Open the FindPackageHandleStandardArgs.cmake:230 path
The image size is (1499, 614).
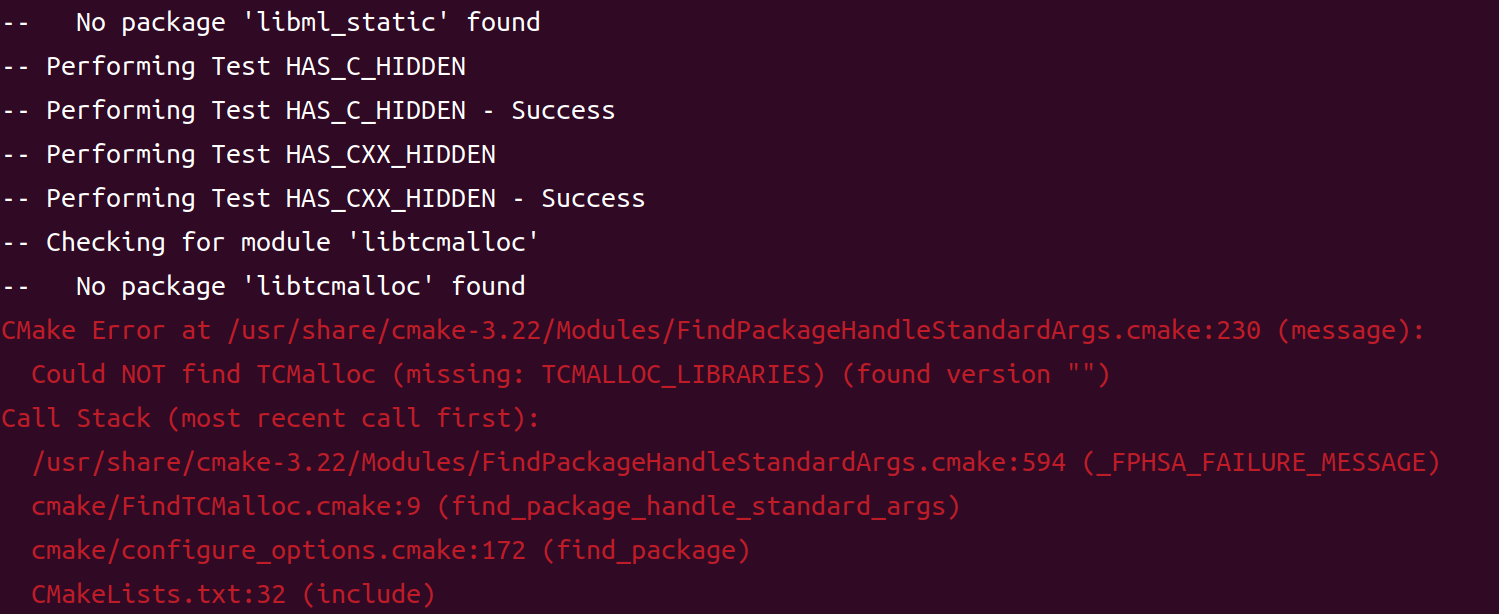click(x=743, y=330)
